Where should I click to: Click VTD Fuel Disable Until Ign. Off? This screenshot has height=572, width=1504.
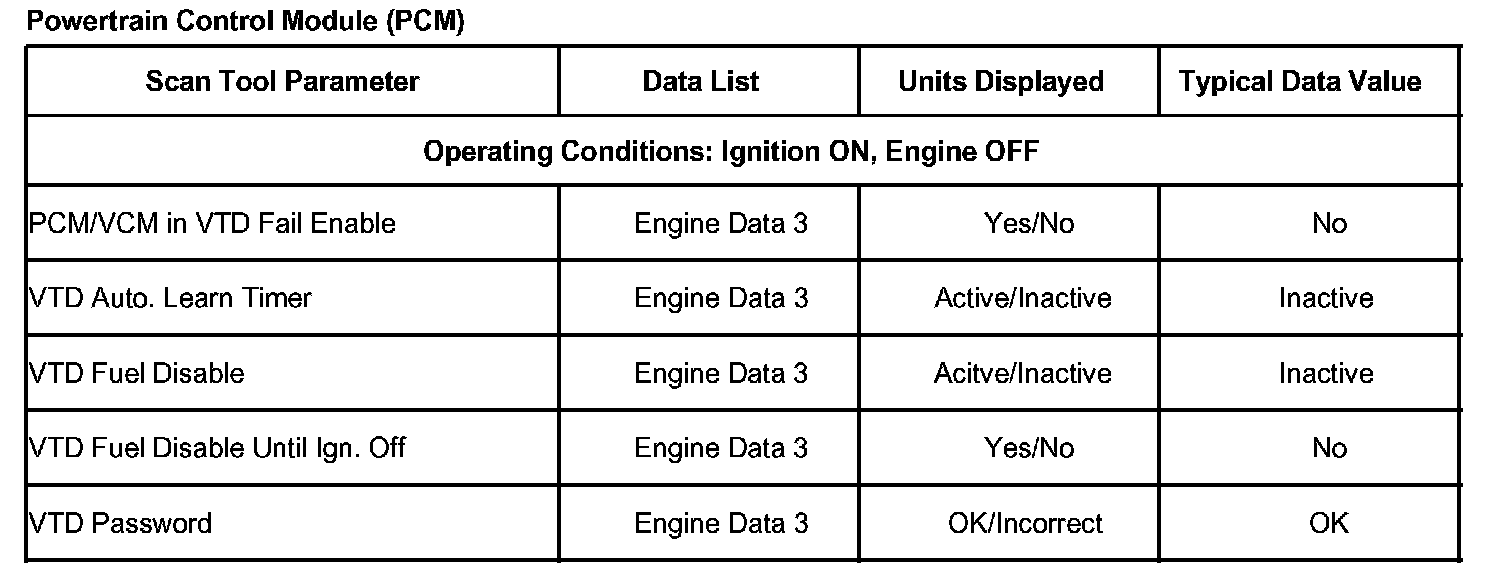coord(218,447)
